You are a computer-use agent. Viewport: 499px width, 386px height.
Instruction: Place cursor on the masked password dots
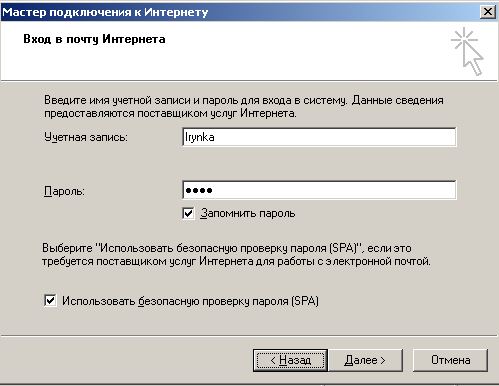click(x=199, y=190)
